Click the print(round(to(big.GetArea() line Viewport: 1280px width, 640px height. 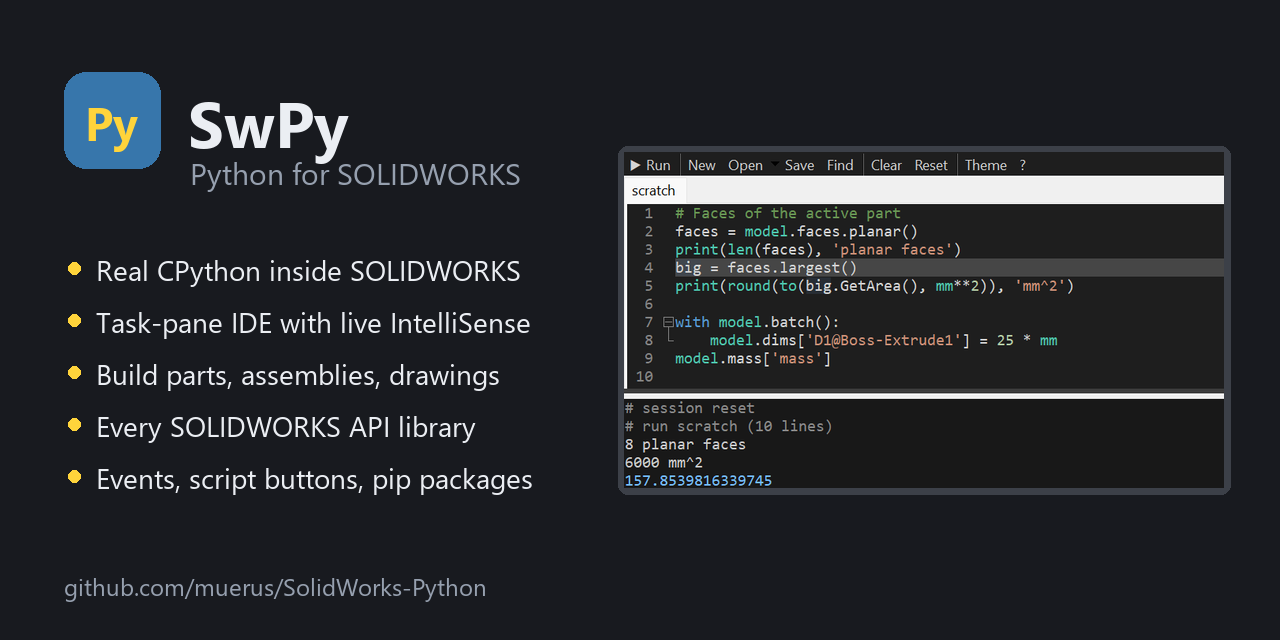(875, 286)
